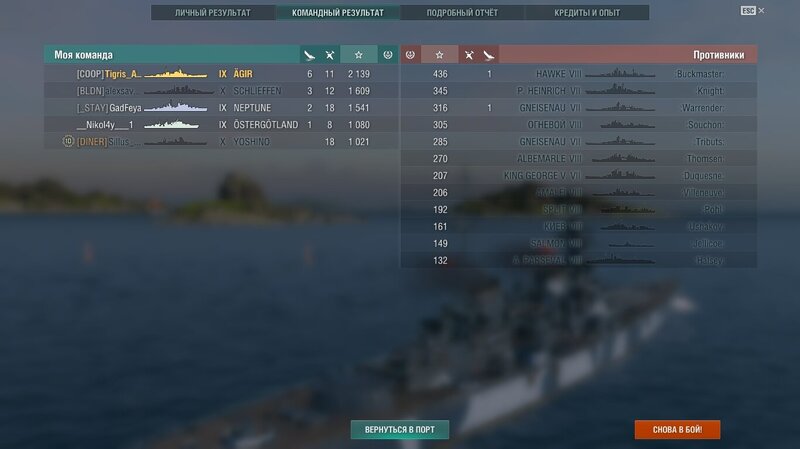Click Вернуться в порт button

[x=400, y=430]
